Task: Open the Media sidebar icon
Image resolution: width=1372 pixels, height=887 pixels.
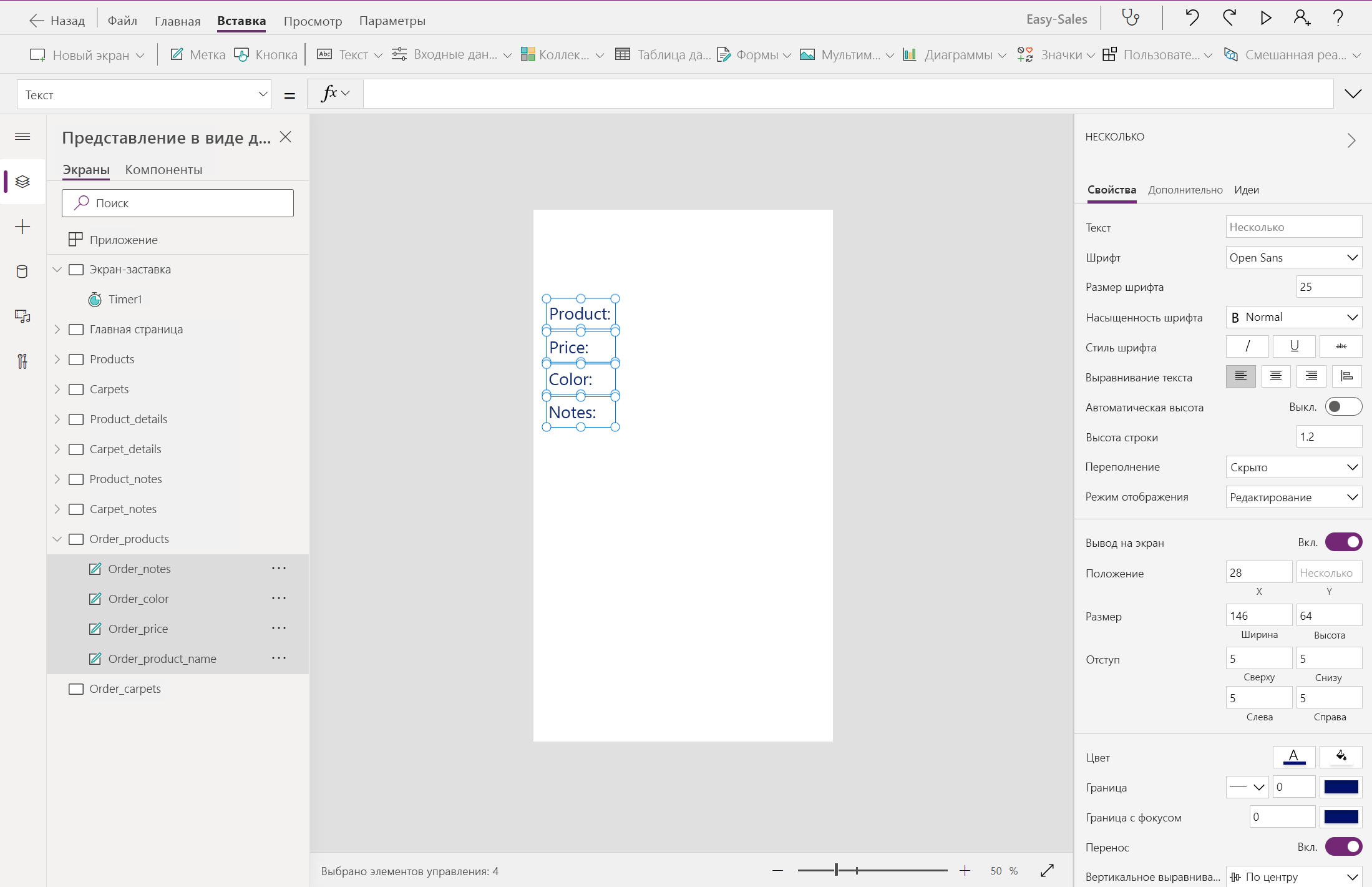Action: click(x=22, y=316)
